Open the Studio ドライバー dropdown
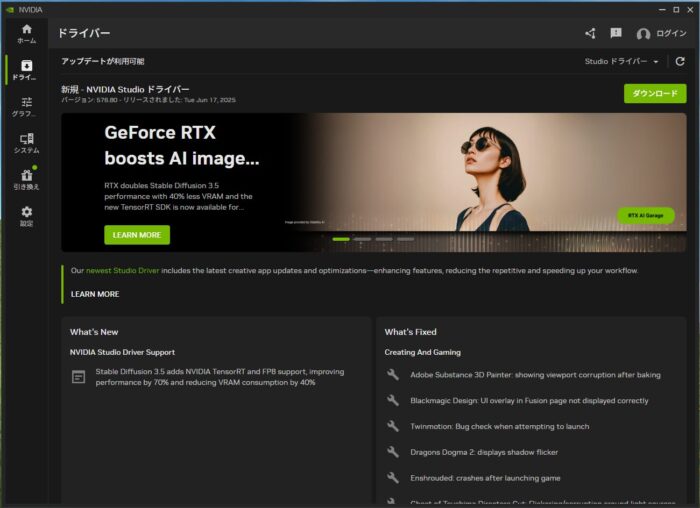 [621, 61]
